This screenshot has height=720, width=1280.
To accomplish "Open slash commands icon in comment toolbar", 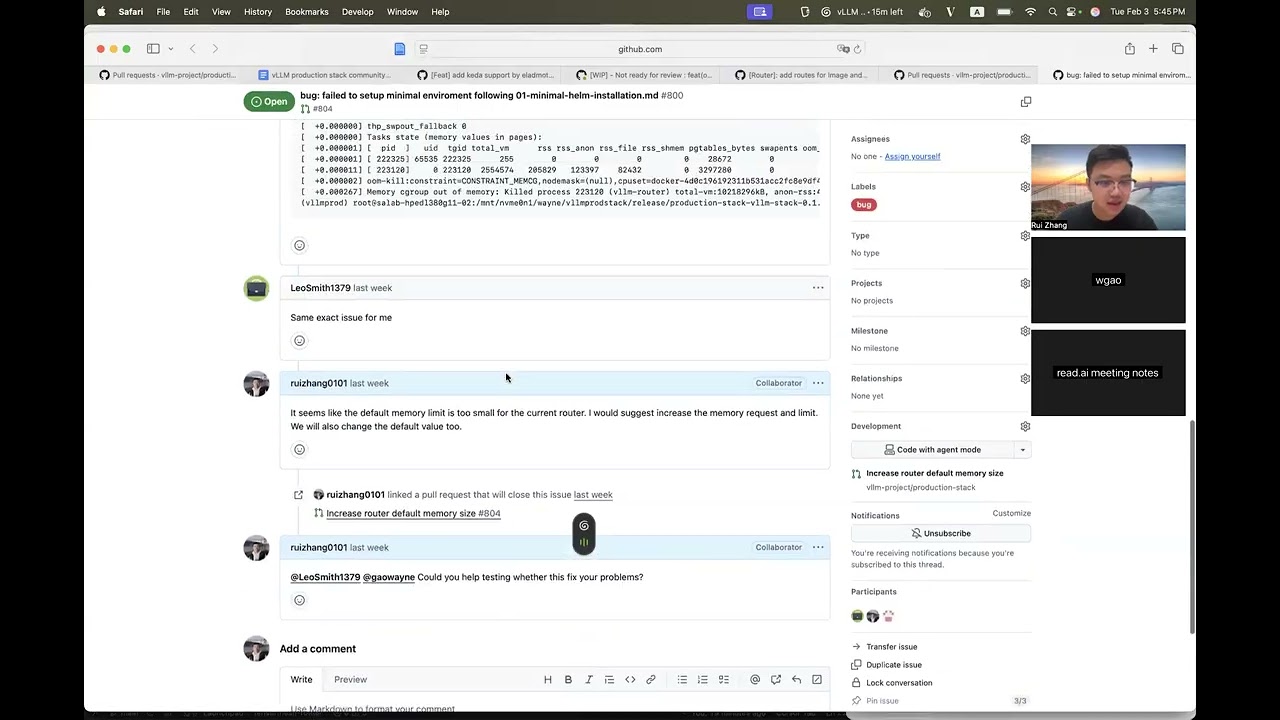I will (x=817, y=680).
